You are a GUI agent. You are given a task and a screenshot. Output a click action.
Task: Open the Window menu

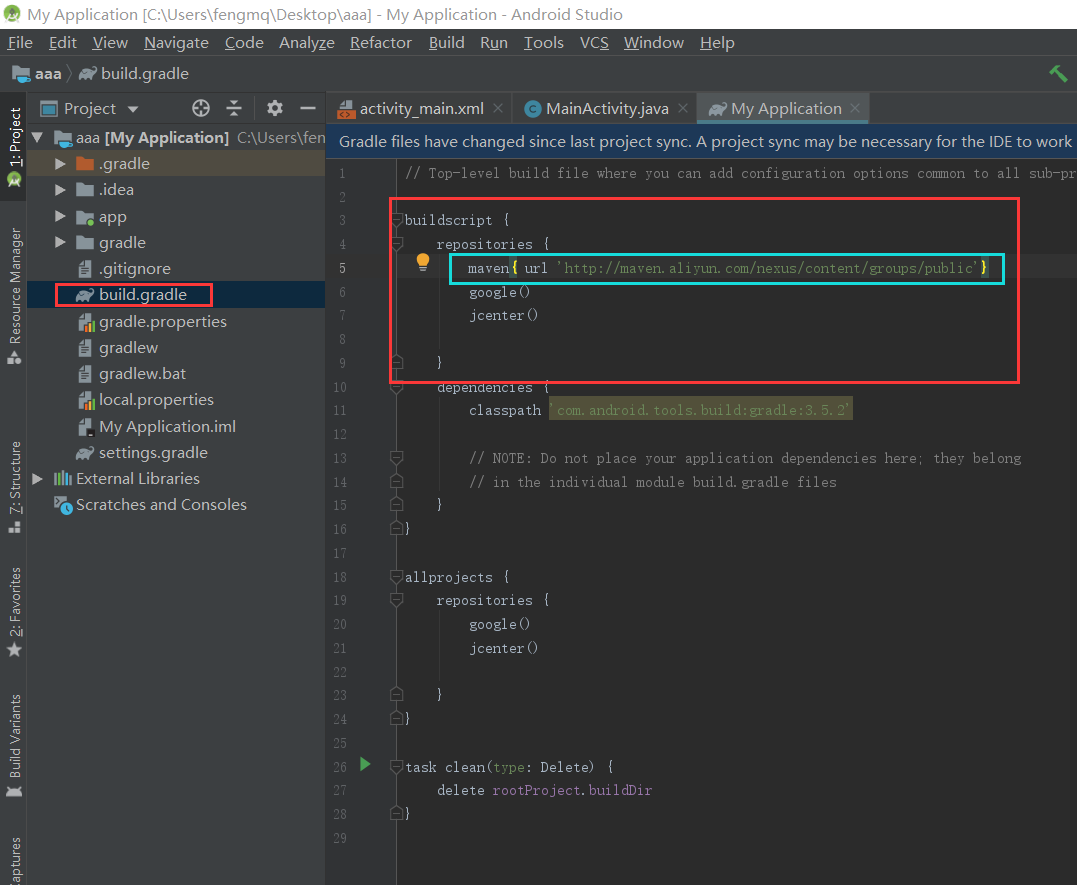[653, 43]
